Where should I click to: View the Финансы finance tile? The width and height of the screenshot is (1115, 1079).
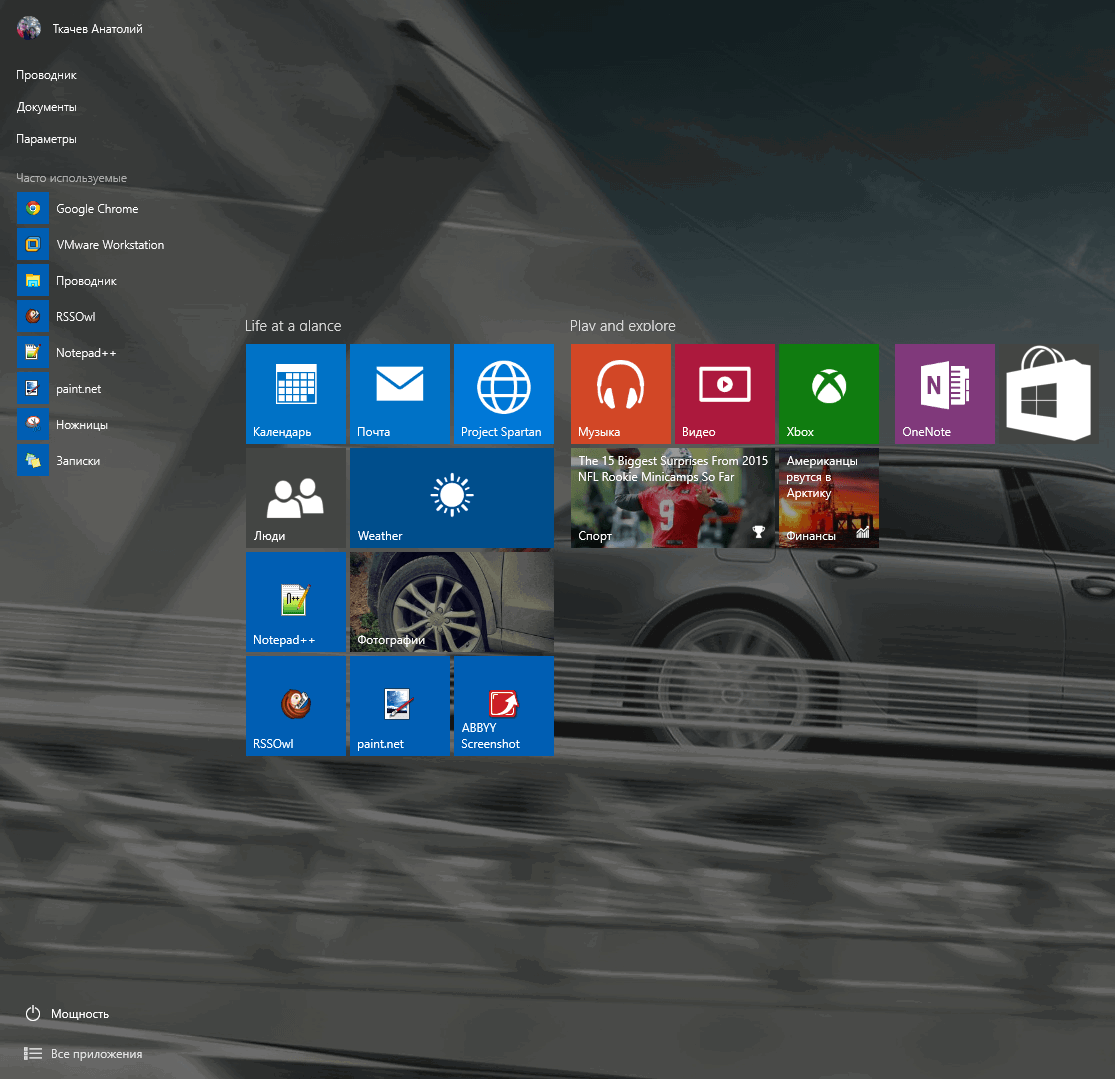tap(828, 497)
